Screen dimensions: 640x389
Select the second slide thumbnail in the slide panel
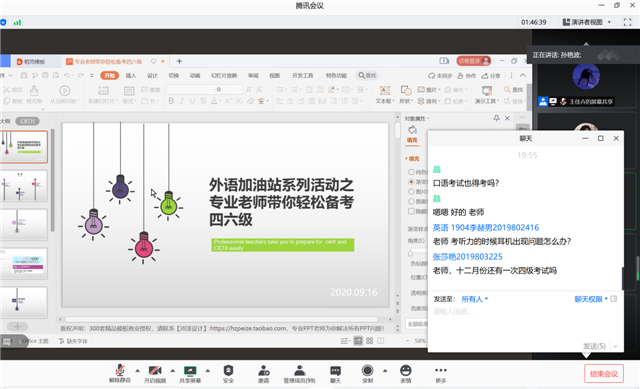[x=24, y=186]
